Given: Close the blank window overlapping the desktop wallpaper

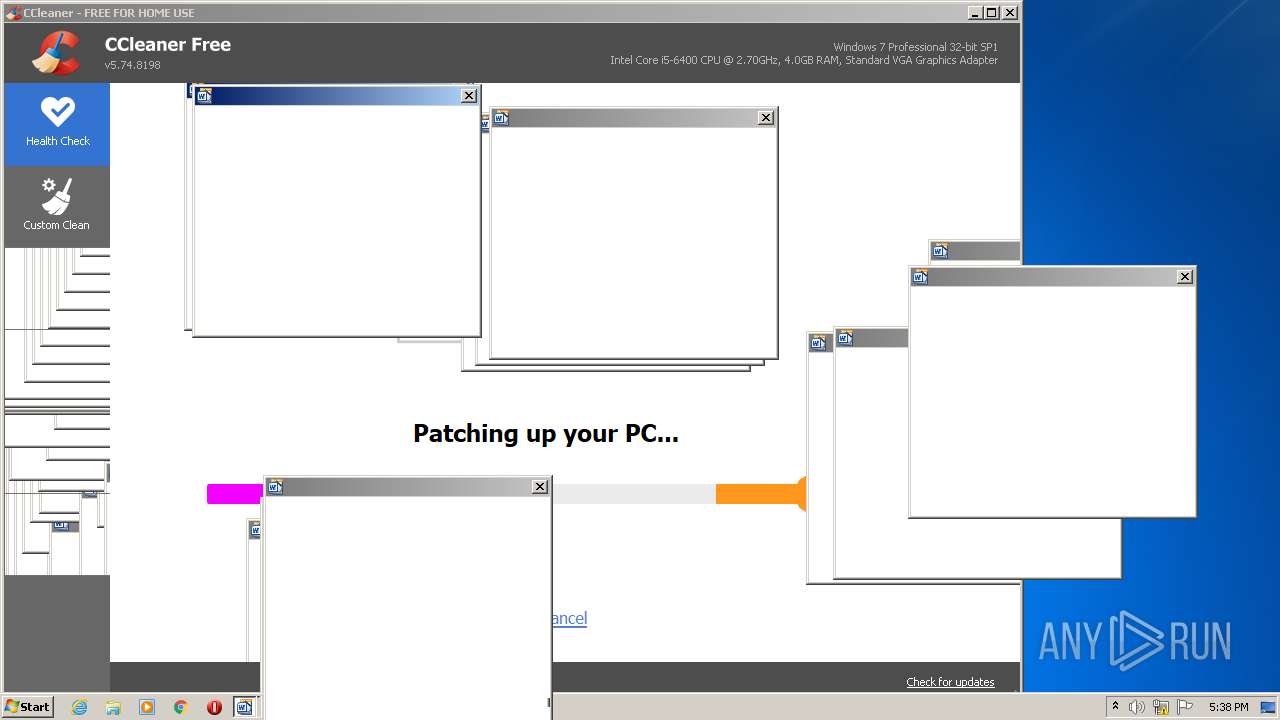Looking at the screenshot, I should [x=1185, y=277].
